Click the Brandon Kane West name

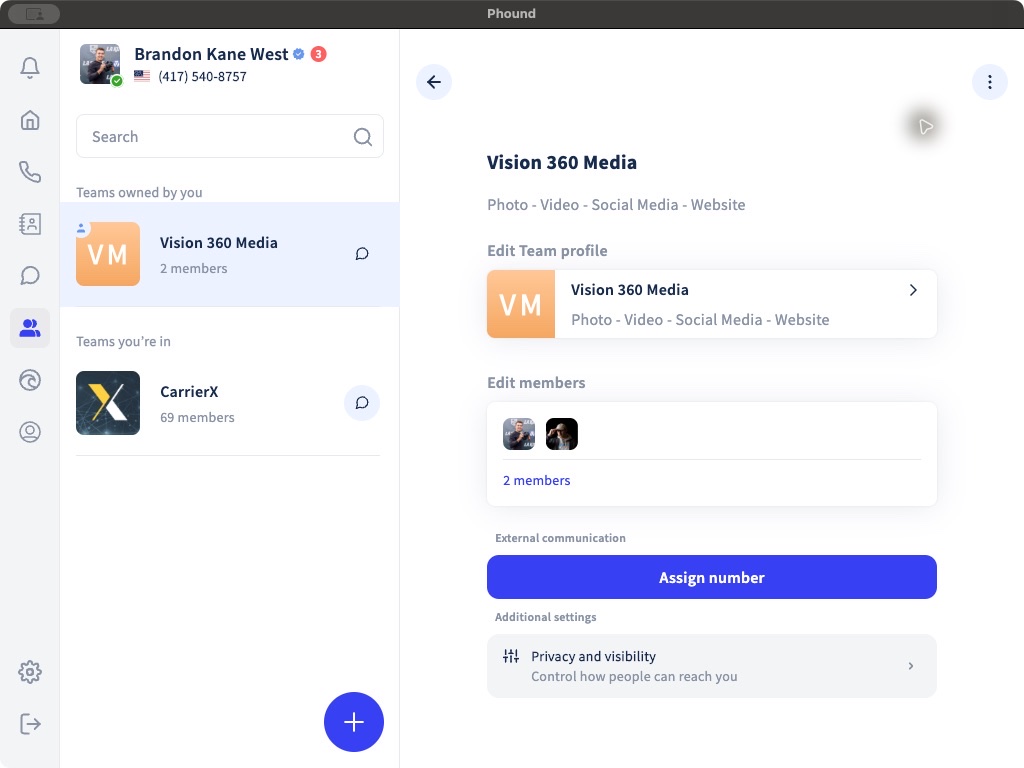tap(211, 54)
